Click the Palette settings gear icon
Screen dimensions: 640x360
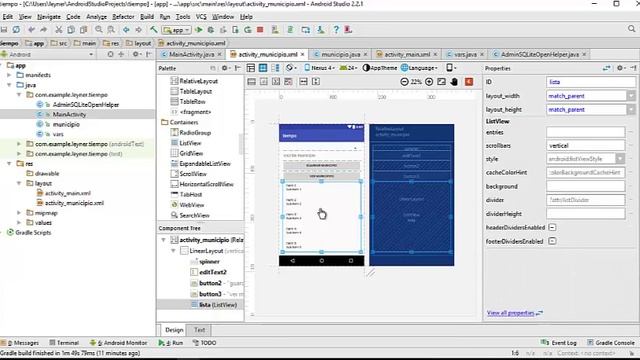point(224,68)
